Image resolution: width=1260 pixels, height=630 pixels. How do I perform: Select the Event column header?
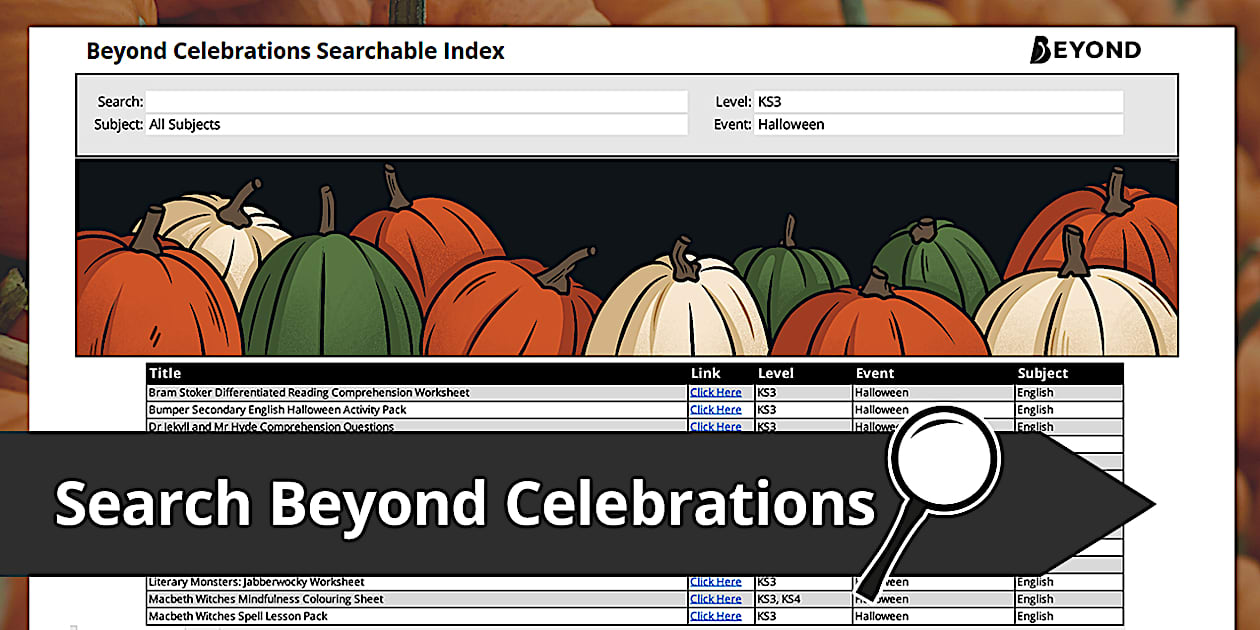[x=875, y=373]
